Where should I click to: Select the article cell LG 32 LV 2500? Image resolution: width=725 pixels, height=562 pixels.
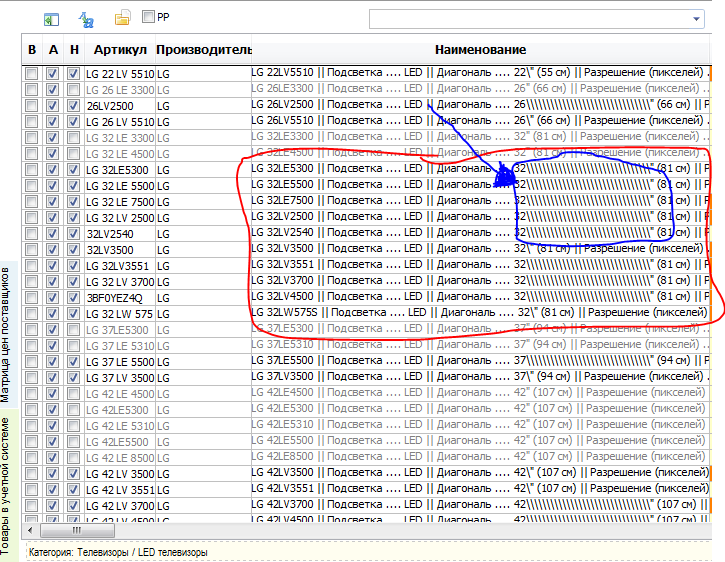point(120,218)
